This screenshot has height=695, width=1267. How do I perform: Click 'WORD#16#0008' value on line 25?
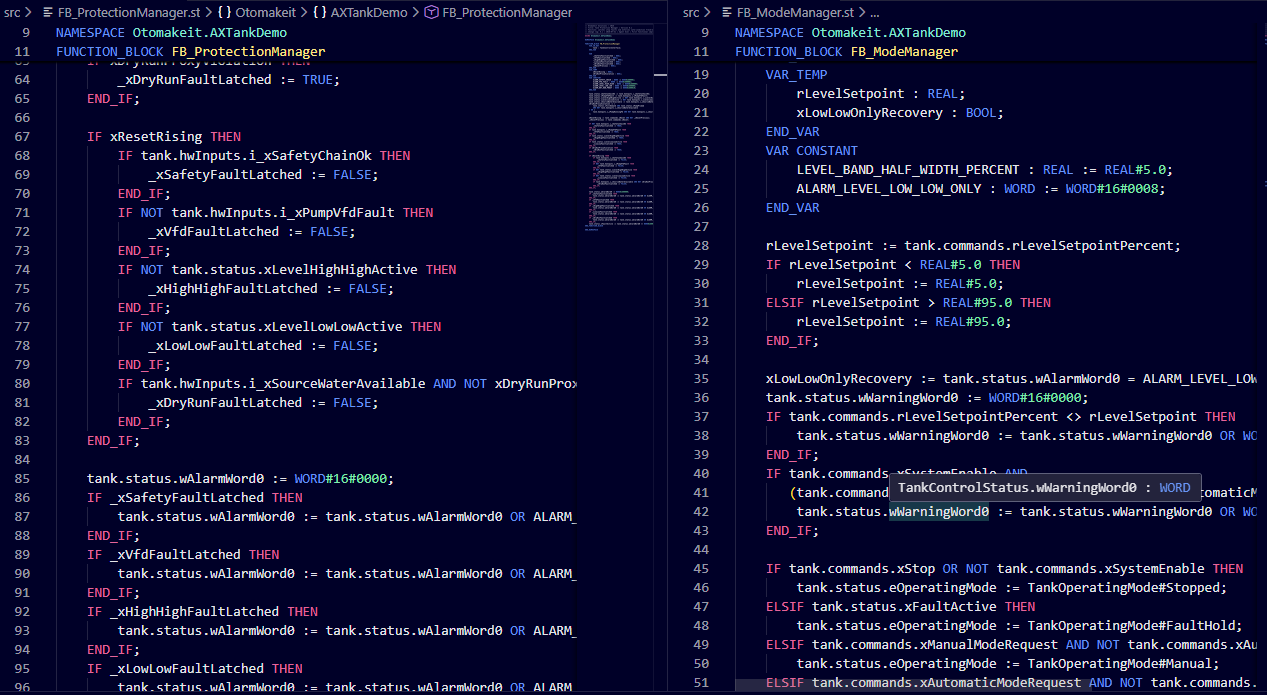[x=1112, y=188]
